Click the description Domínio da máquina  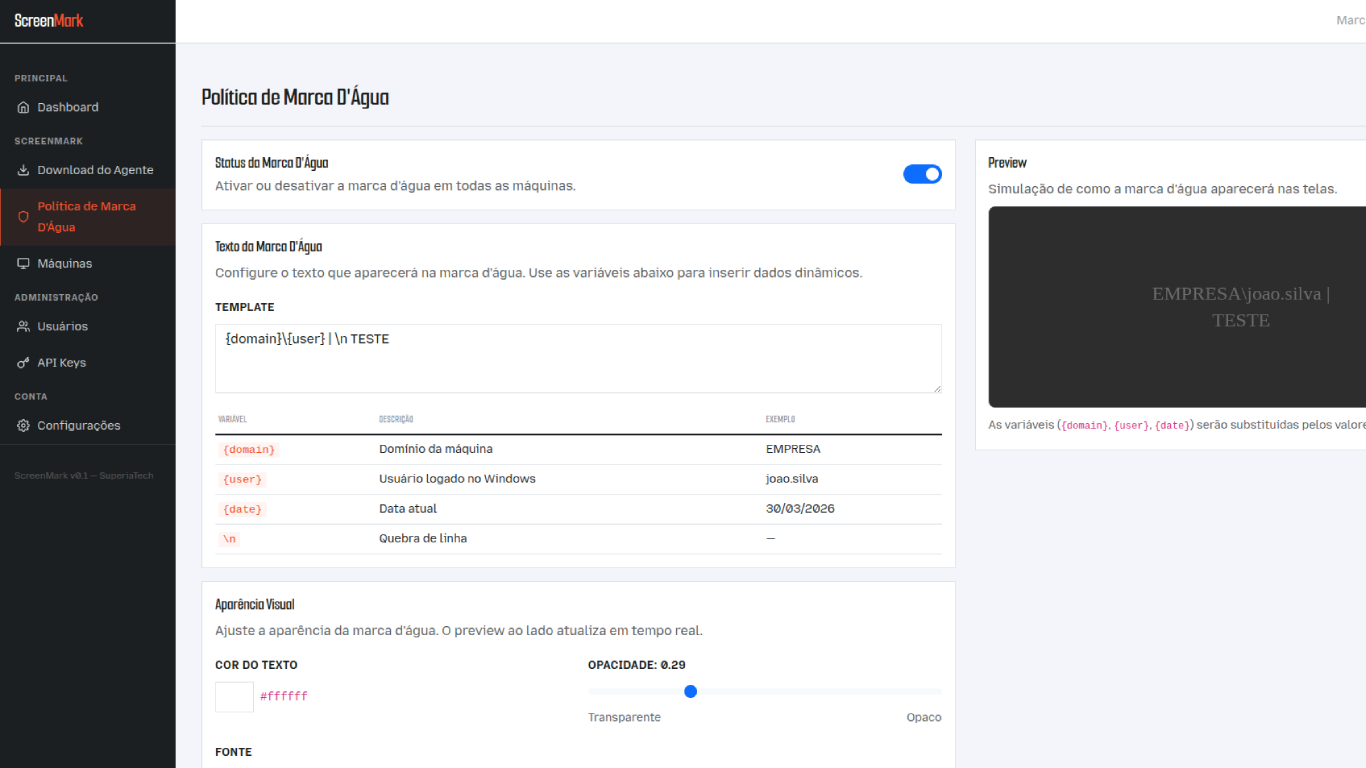point(436,449)
